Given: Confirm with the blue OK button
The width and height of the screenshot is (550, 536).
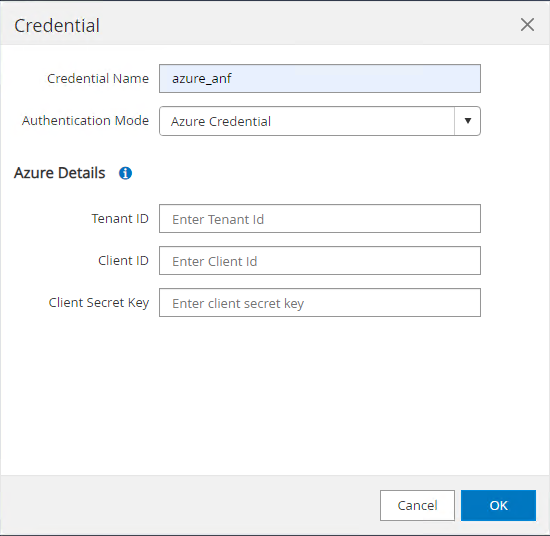Looking at the screenshot, I should point(498,505).
